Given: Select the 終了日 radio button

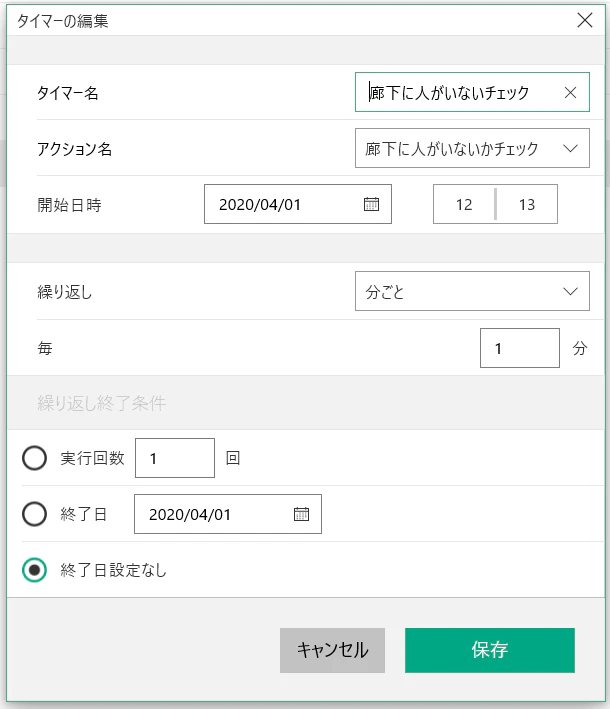Looking at the screenshot, I should (34, 514).
